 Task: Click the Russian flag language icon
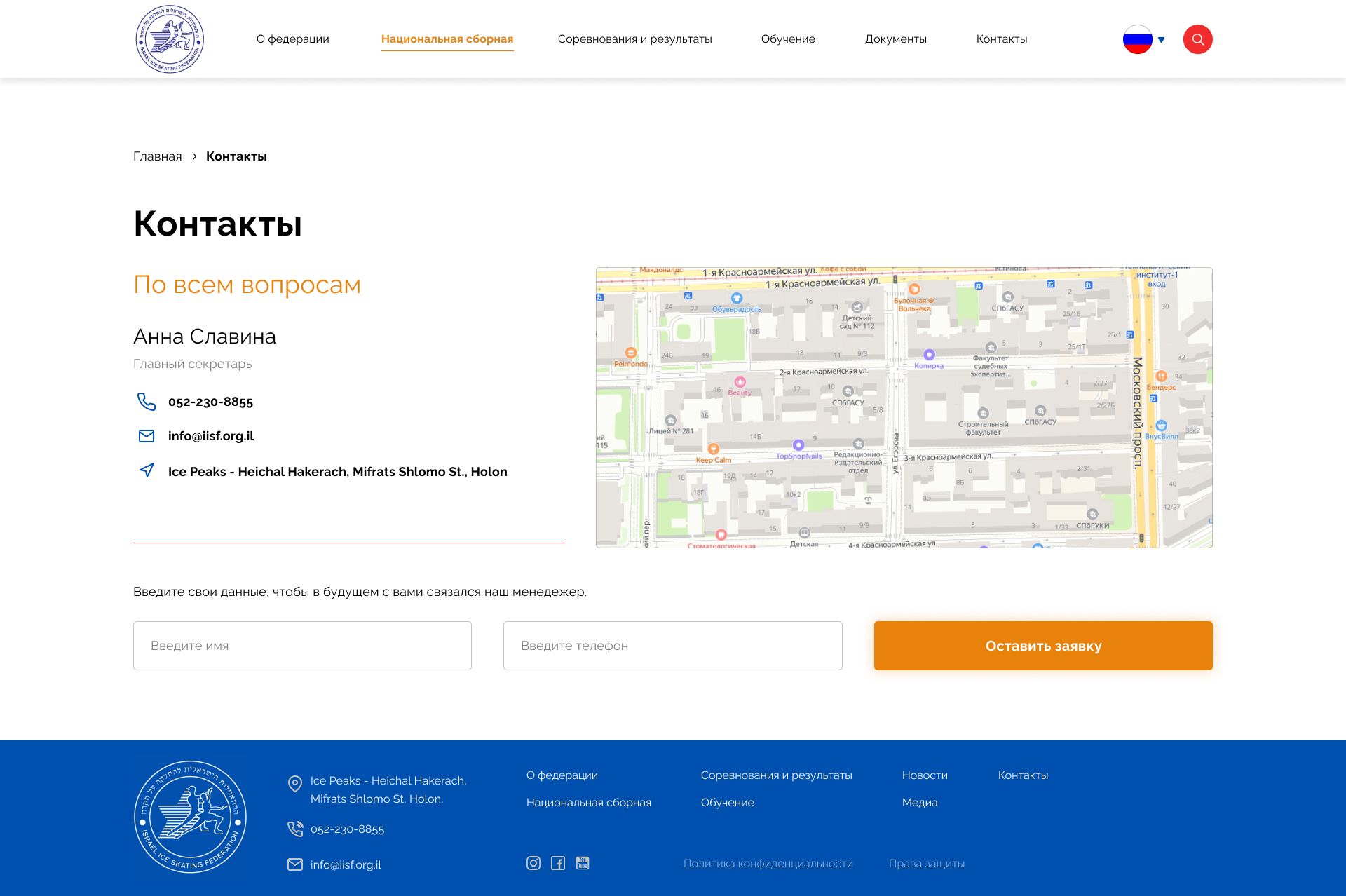tap(1137, 39)
